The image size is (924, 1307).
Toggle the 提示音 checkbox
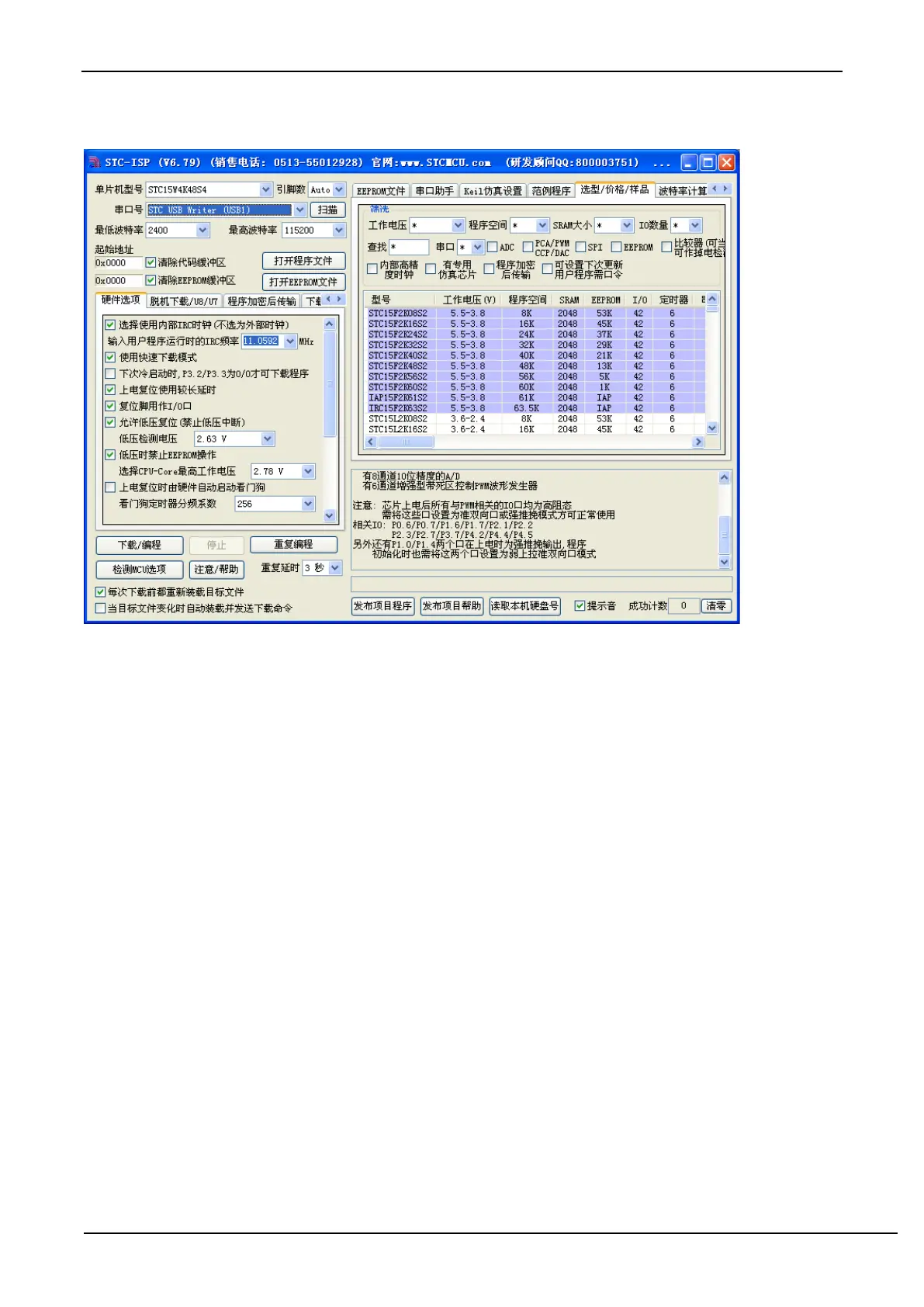(580, 605)
